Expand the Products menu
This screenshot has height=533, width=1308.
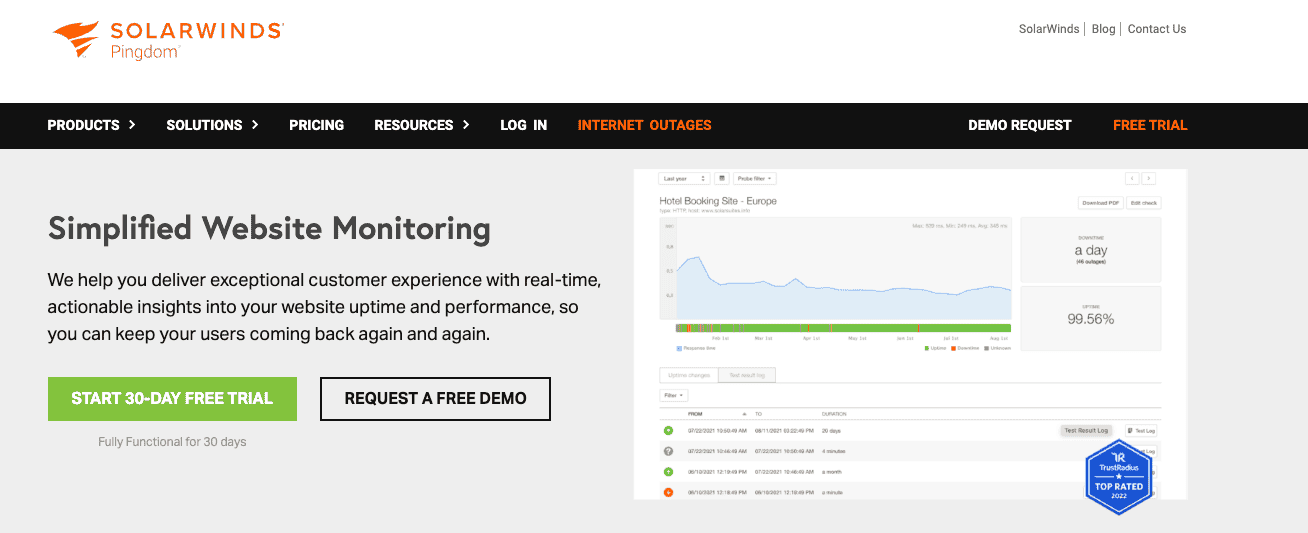(91, 125)
